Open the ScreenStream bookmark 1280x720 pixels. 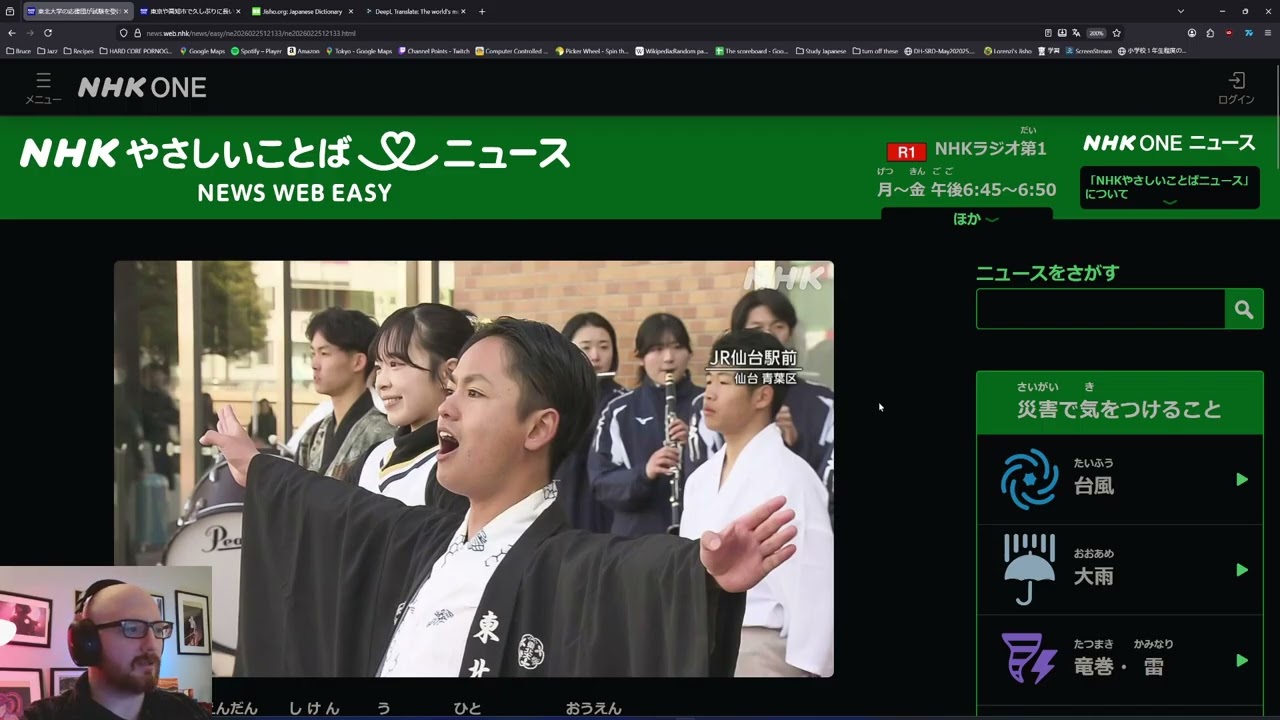[1089, 51]
